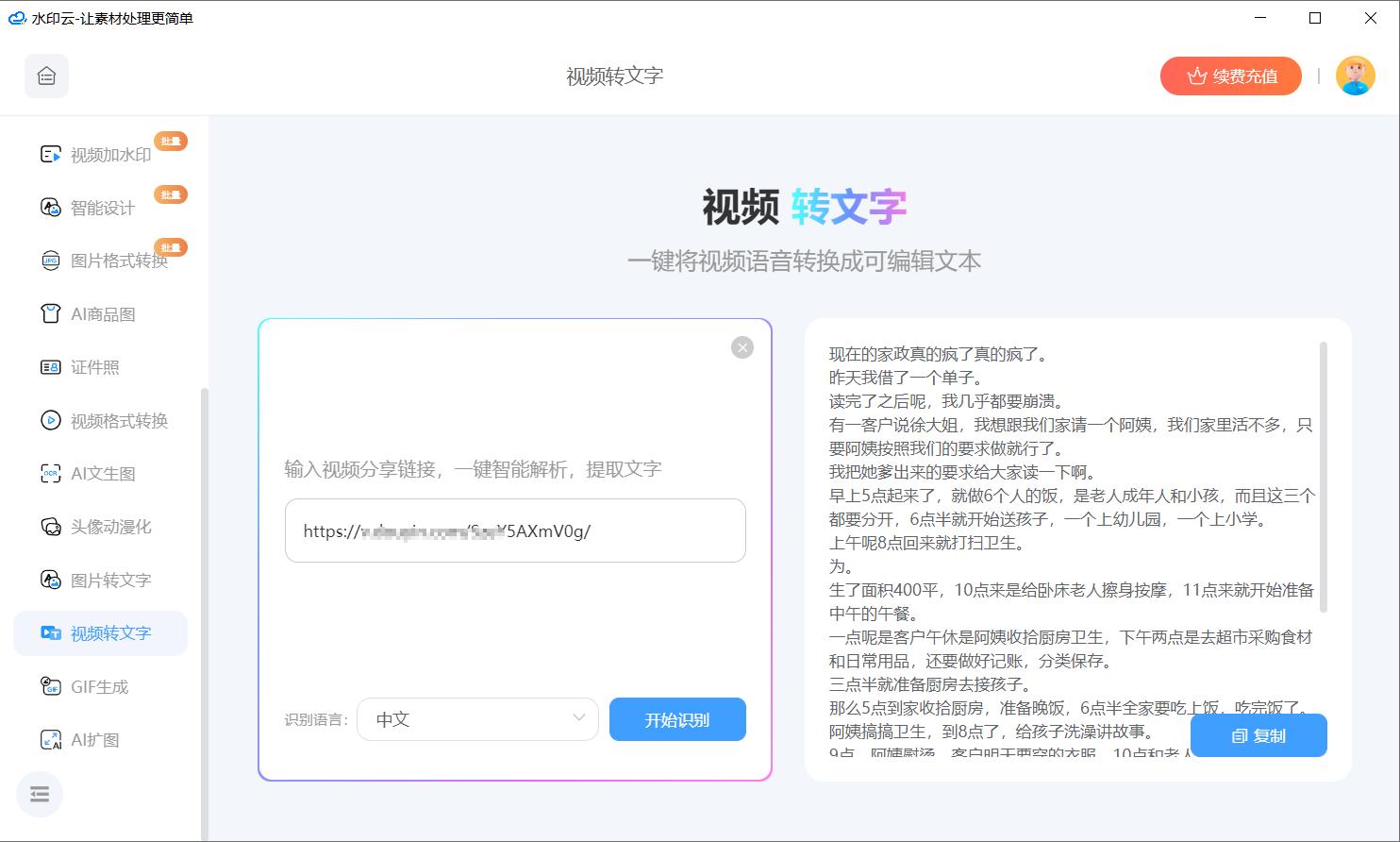Select the 视频加水印 tool icon
This screenshot has width=1400, height=842.
[x=50, y=154]
